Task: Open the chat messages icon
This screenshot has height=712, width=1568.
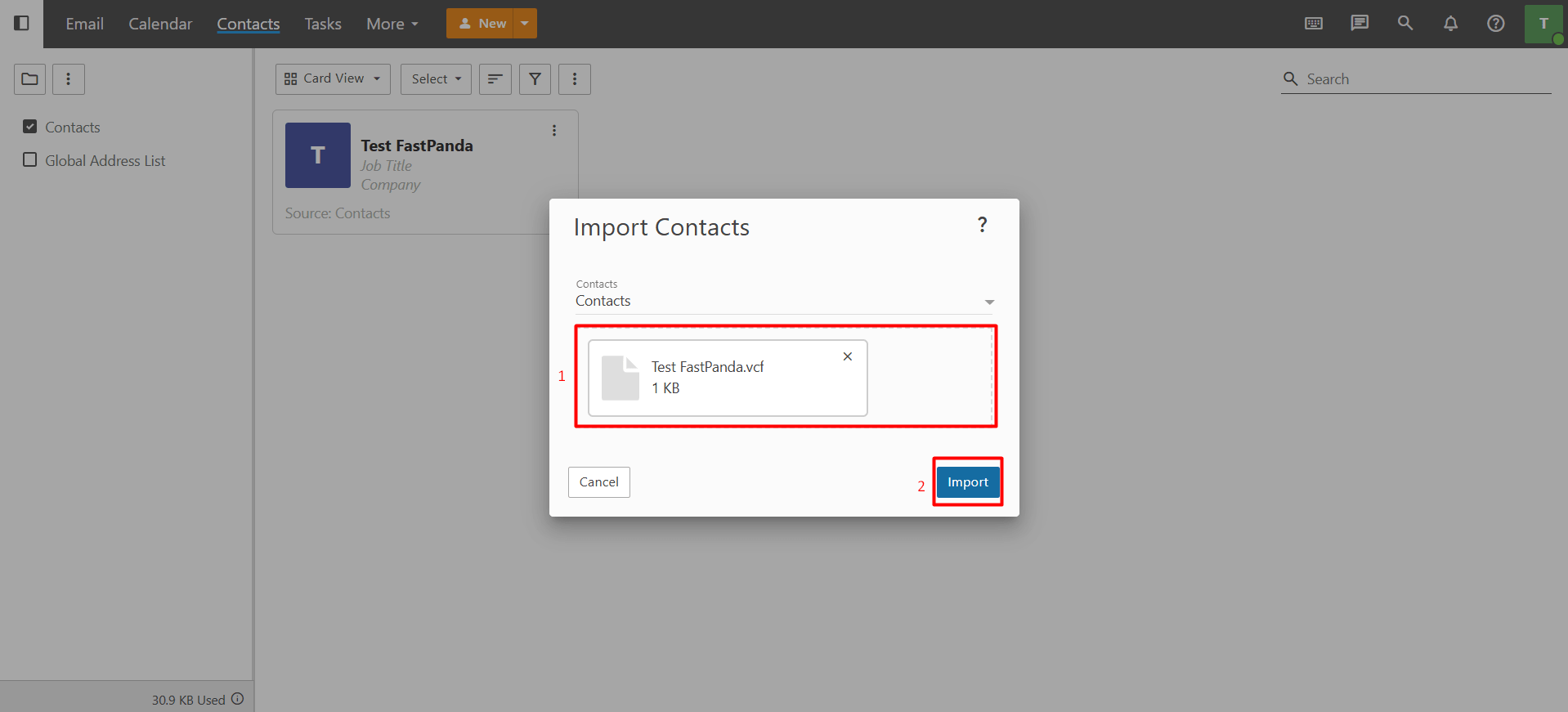Action: pos(1360,23)
